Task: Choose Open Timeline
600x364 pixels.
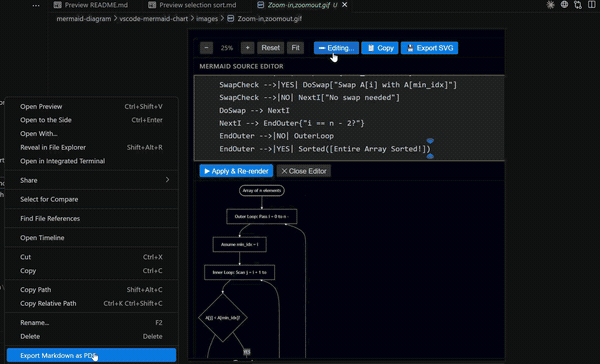Action: tap(91, 238)
